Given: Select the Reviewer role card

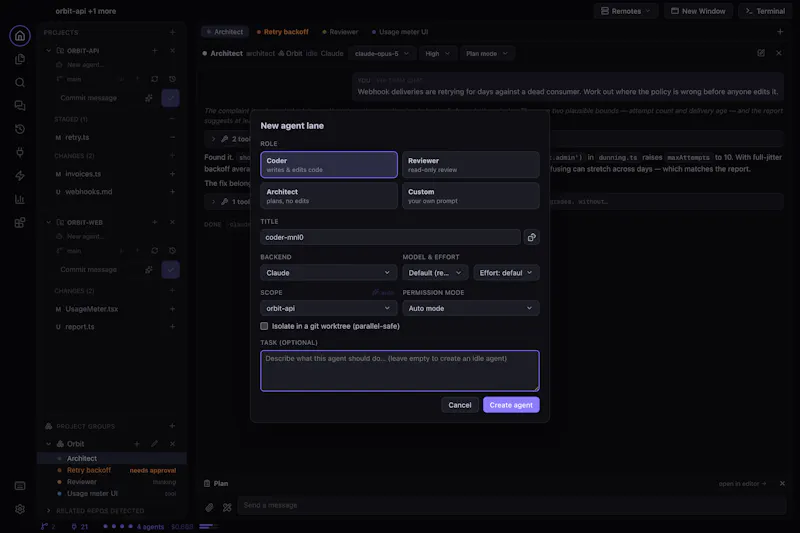Looking at the screenshot, I should [x=470, y=164].
